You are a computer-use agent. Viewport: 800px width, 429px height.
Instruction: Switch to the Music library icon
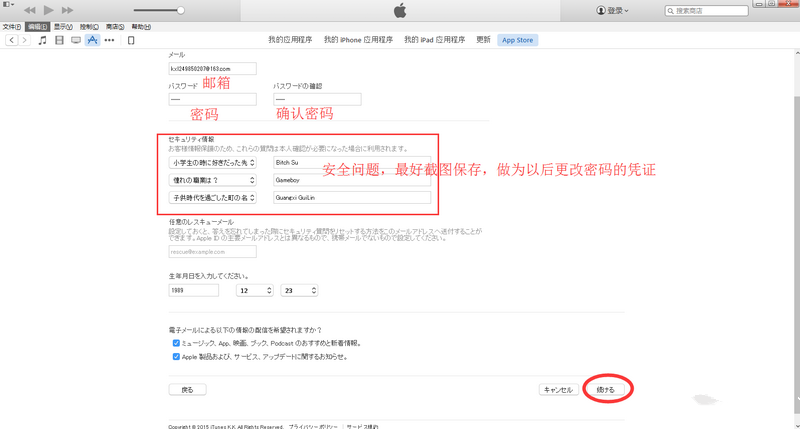43,40
